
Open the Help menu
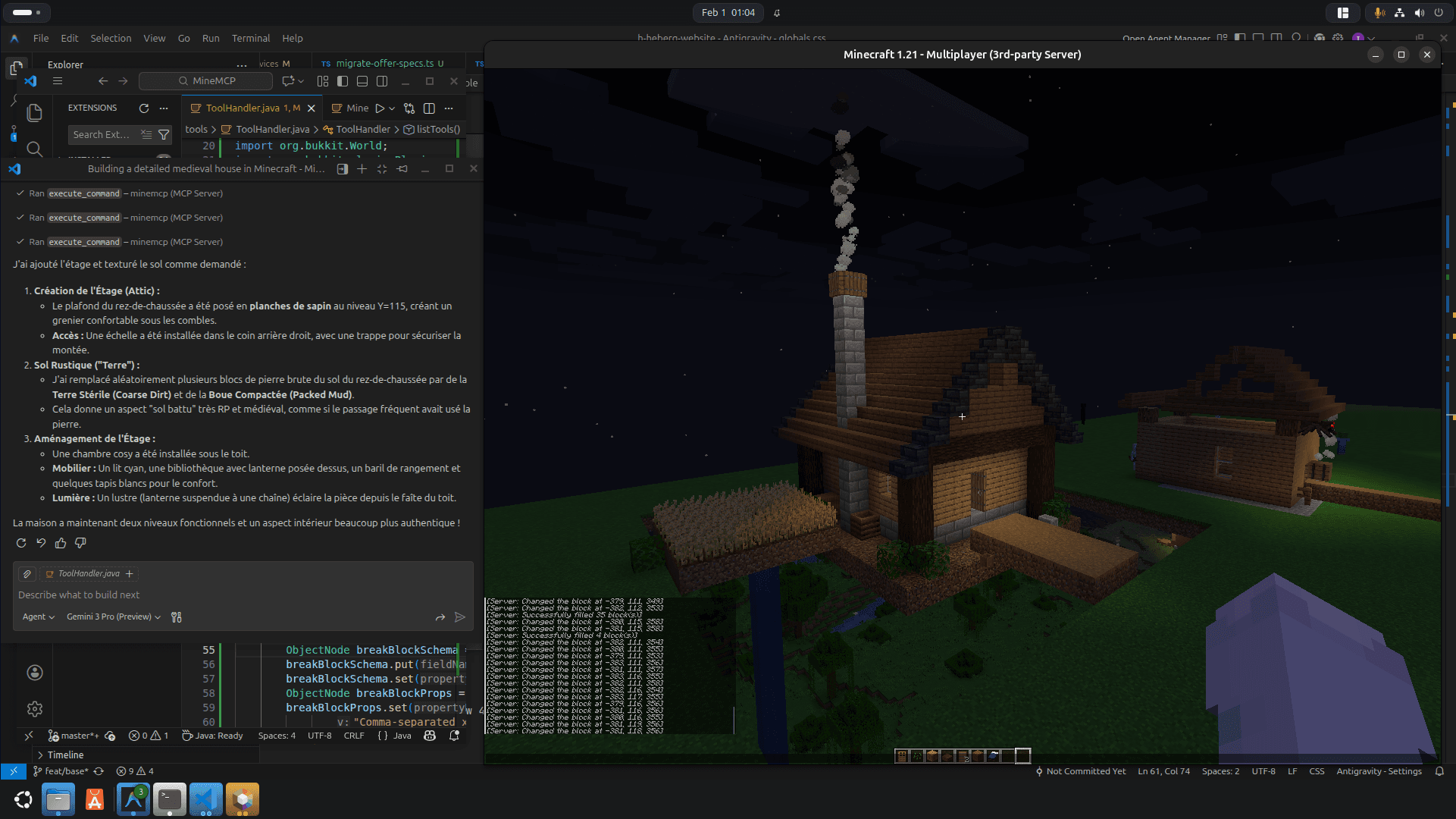[x=293, y=38]
